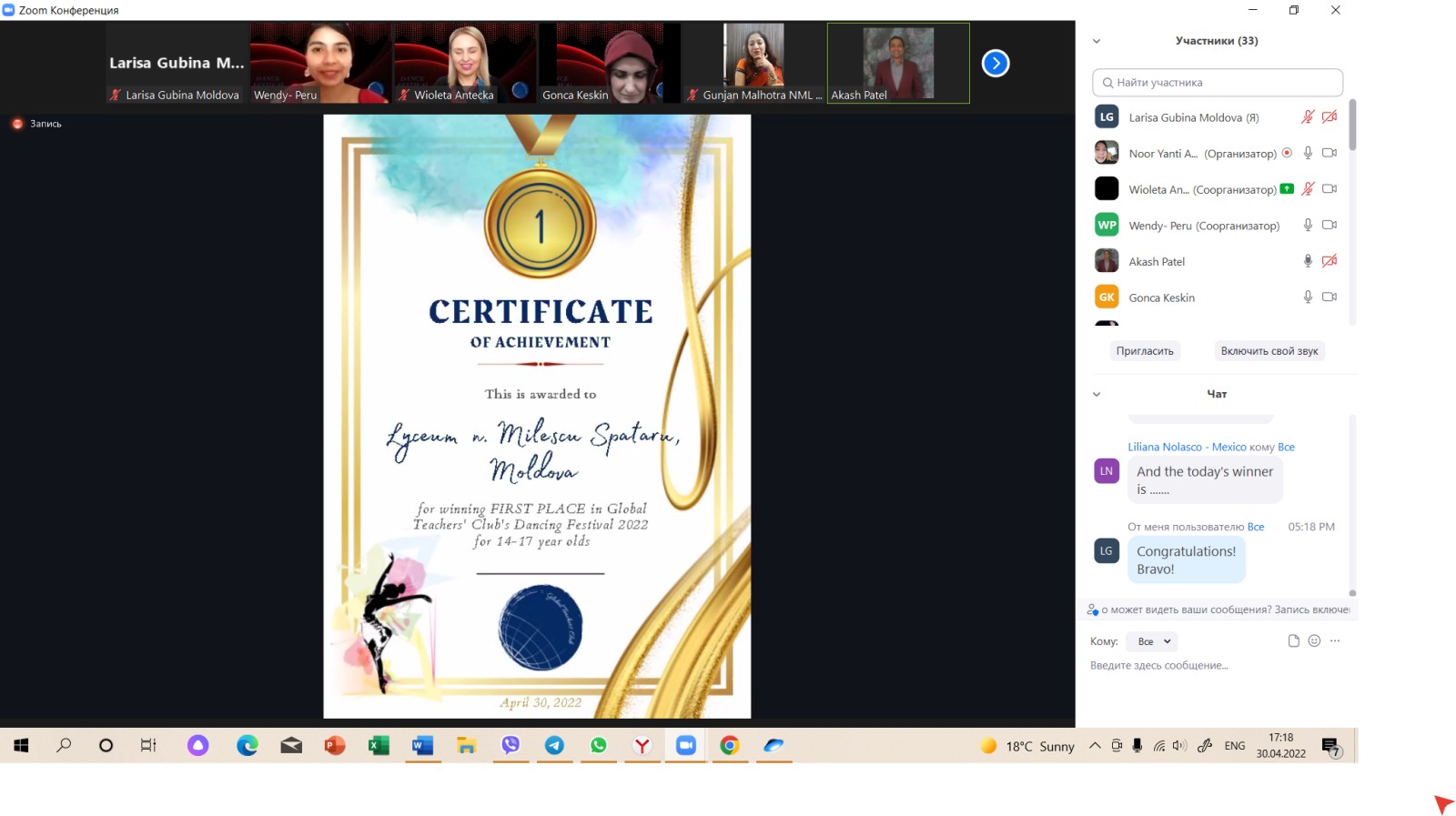Click next arrow in video gallery strip

(996, 64)
